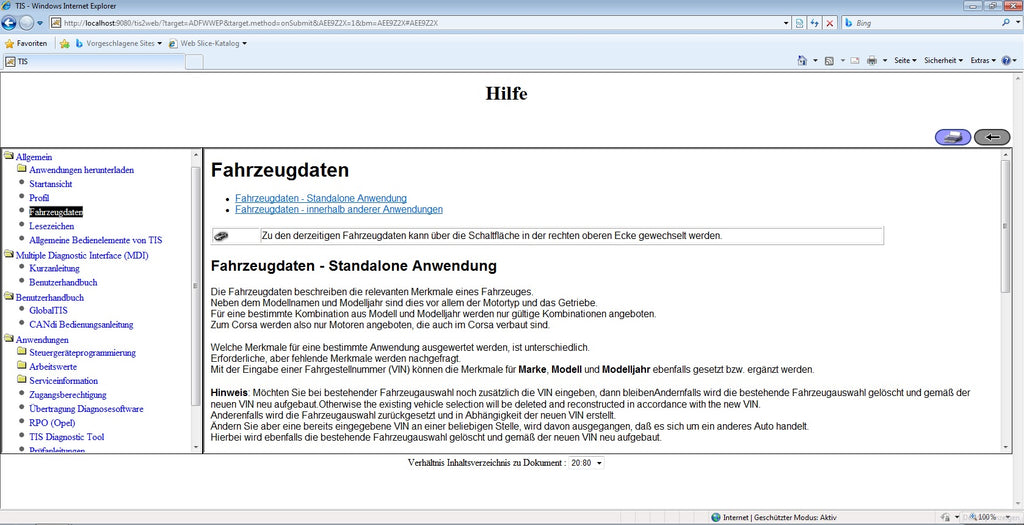Image resolution: width=1024 pixels, height=525 pixels.
Task: Open Allgemeine Bedienelemente von TIS
Action: (95, 240)
